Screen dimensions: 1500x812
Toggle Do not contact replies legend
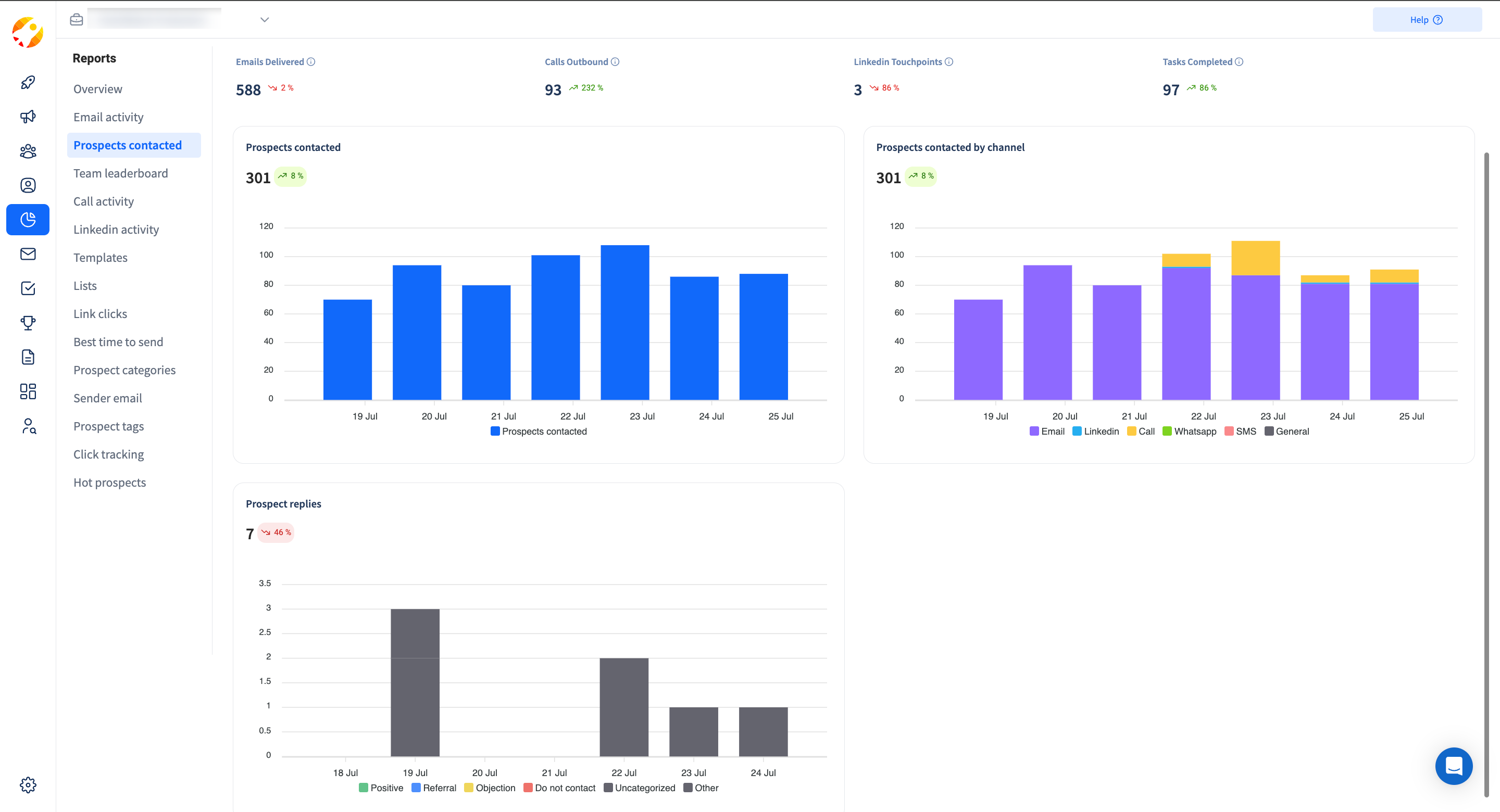[x=559, y=788]
